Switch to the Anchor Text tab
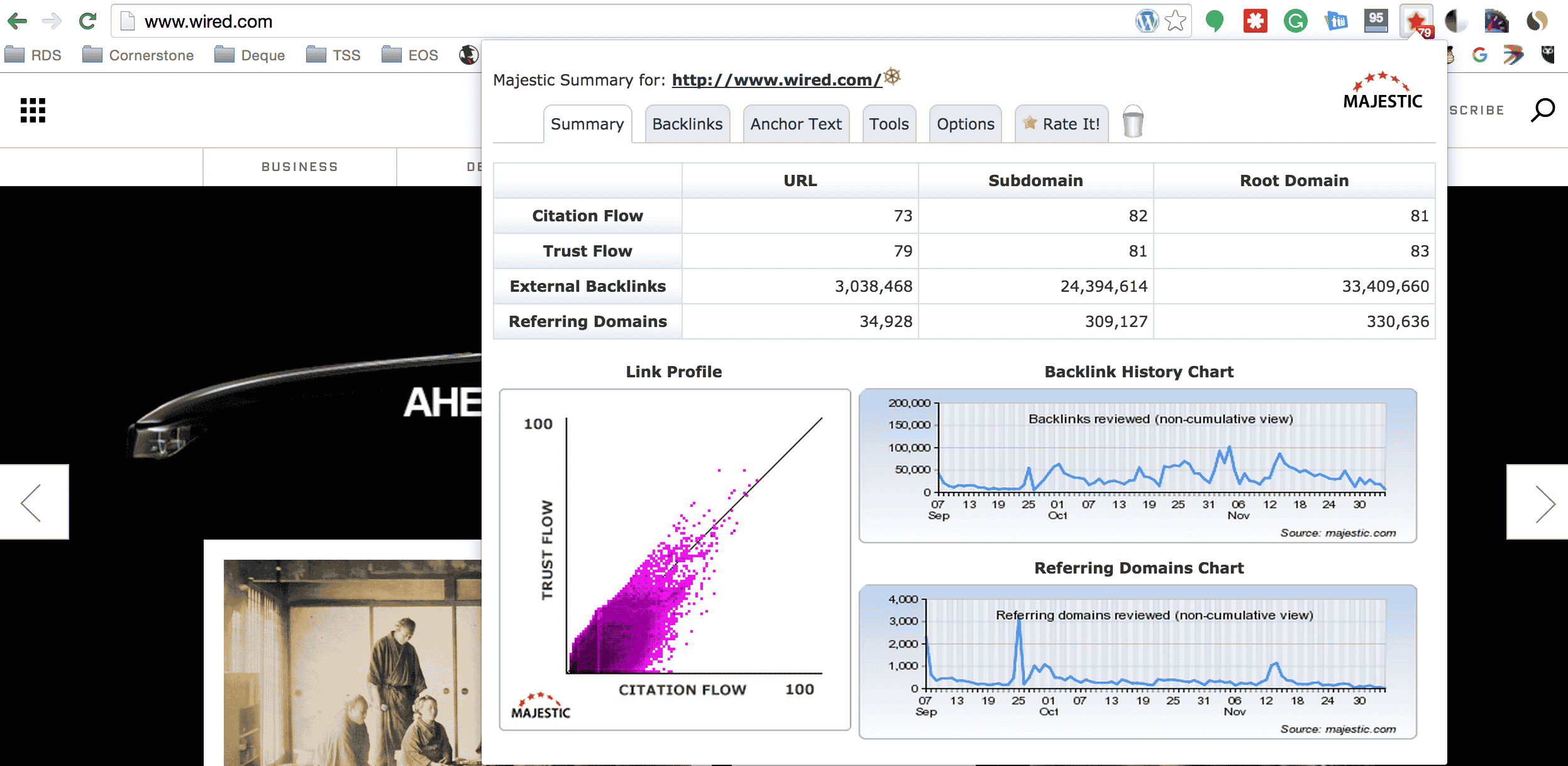The width and height of the screenshot is (1568, 766). click(796, 124)
